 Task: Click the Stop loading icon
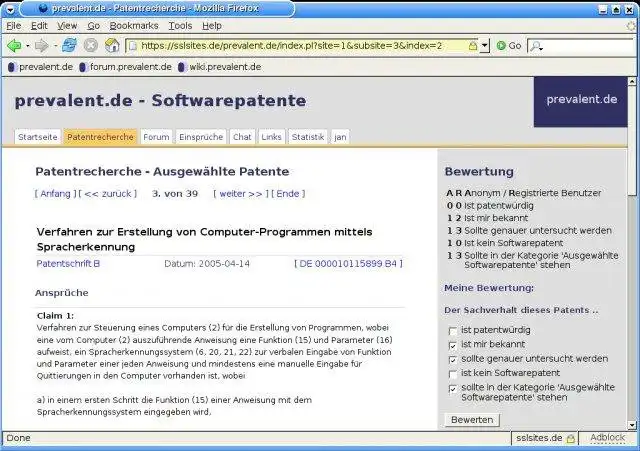click(x=91, y=45)
